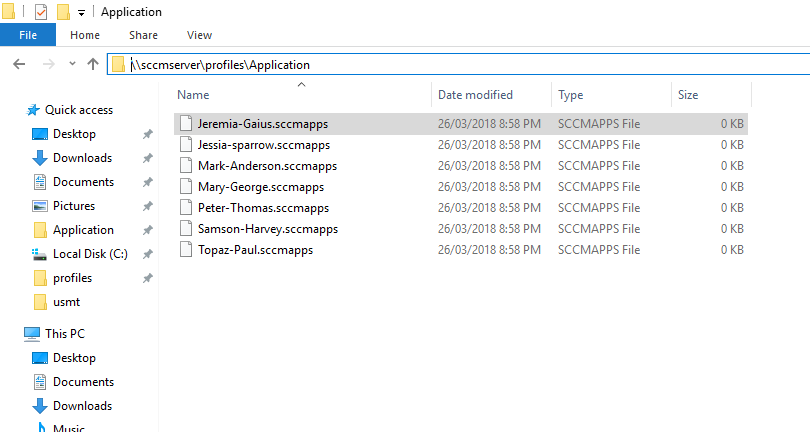Switch to the View ribbon tab
Screen dimensions: 810x432
(199, 35)
